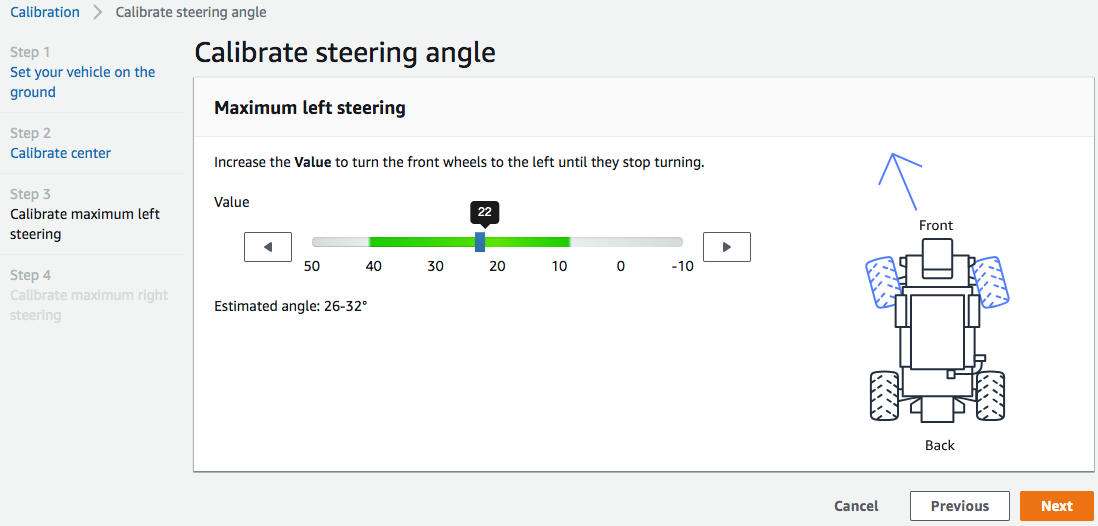Click the right arrow increase-value button
Screen dimensions: 1098x526
(x=727, y=247)
